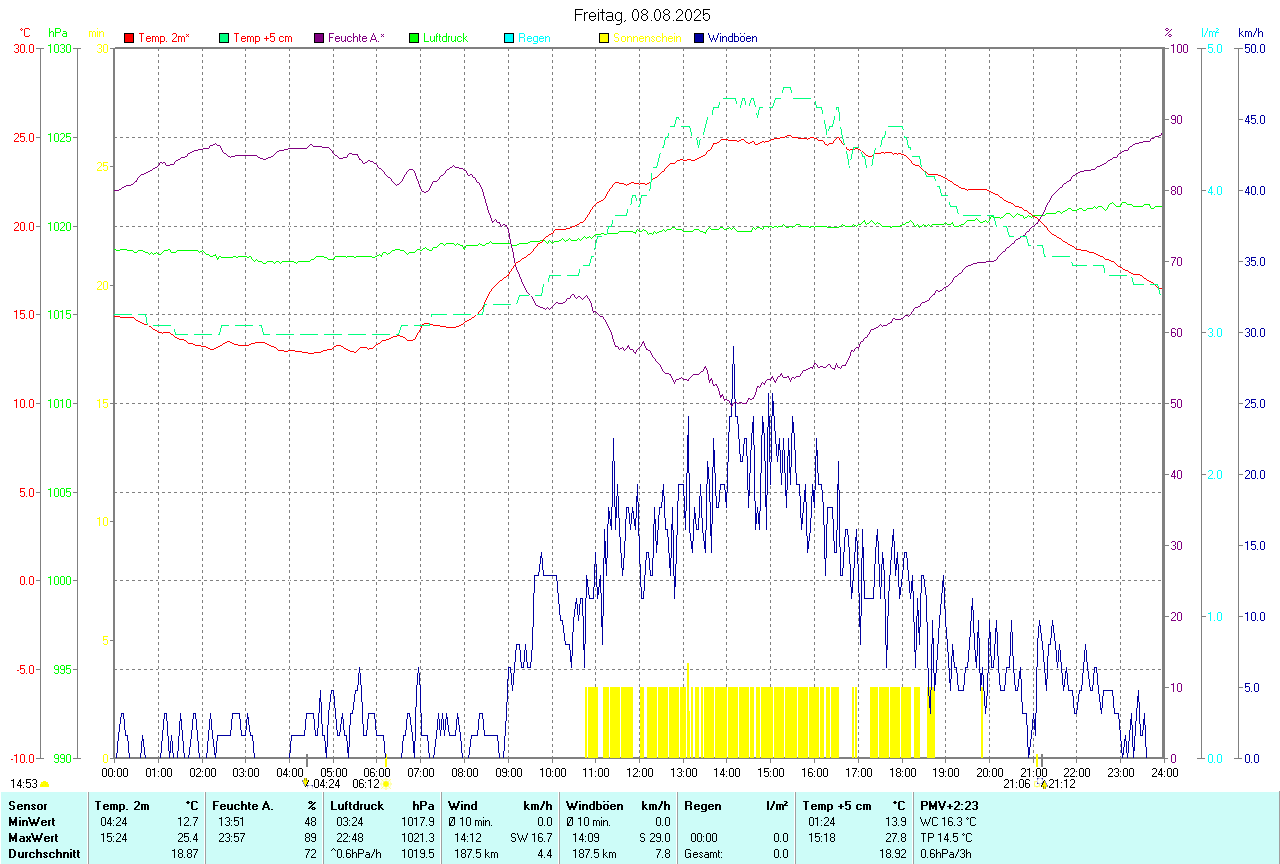
Task: Click the chart title 'Freitag, 08.08.2025'
Action: pos(642,15)
